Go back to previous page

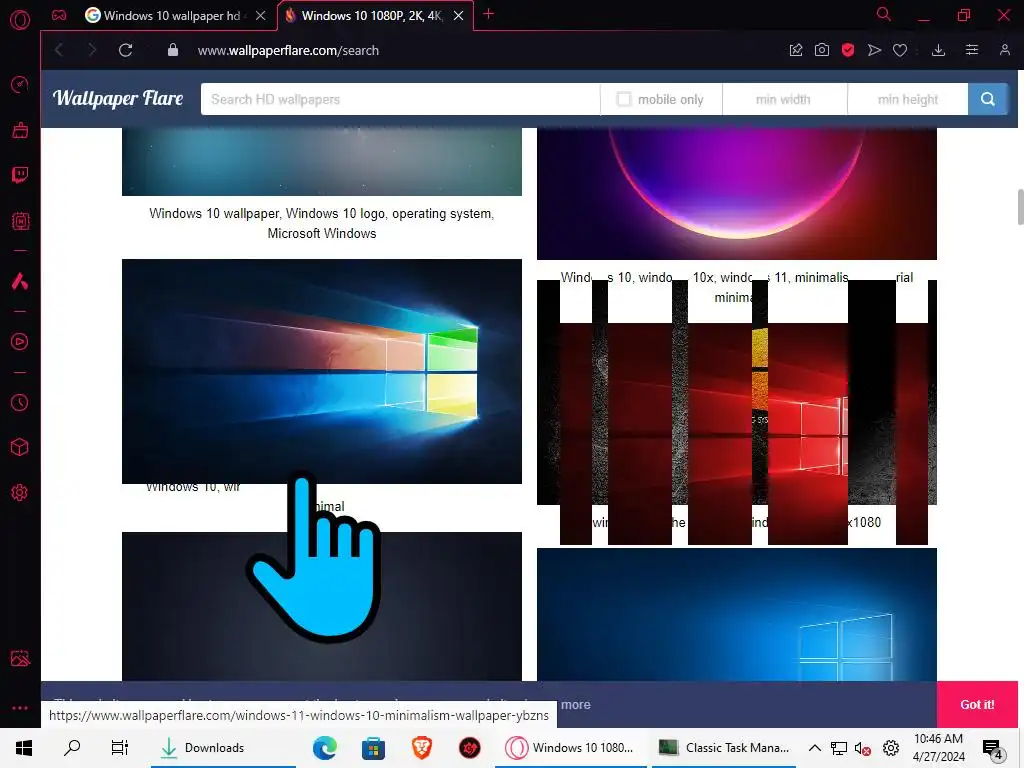(x=59, y=50)
